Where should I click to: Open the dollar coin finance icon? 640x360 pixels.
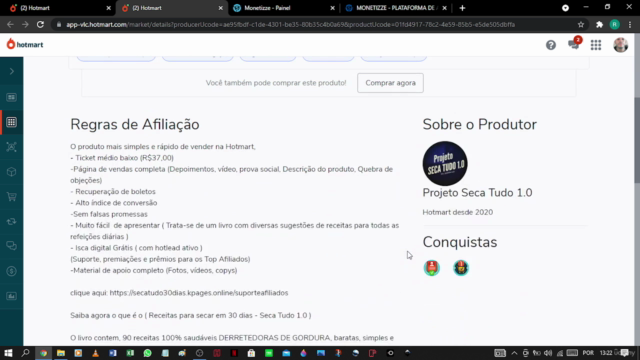click(11, 271)
